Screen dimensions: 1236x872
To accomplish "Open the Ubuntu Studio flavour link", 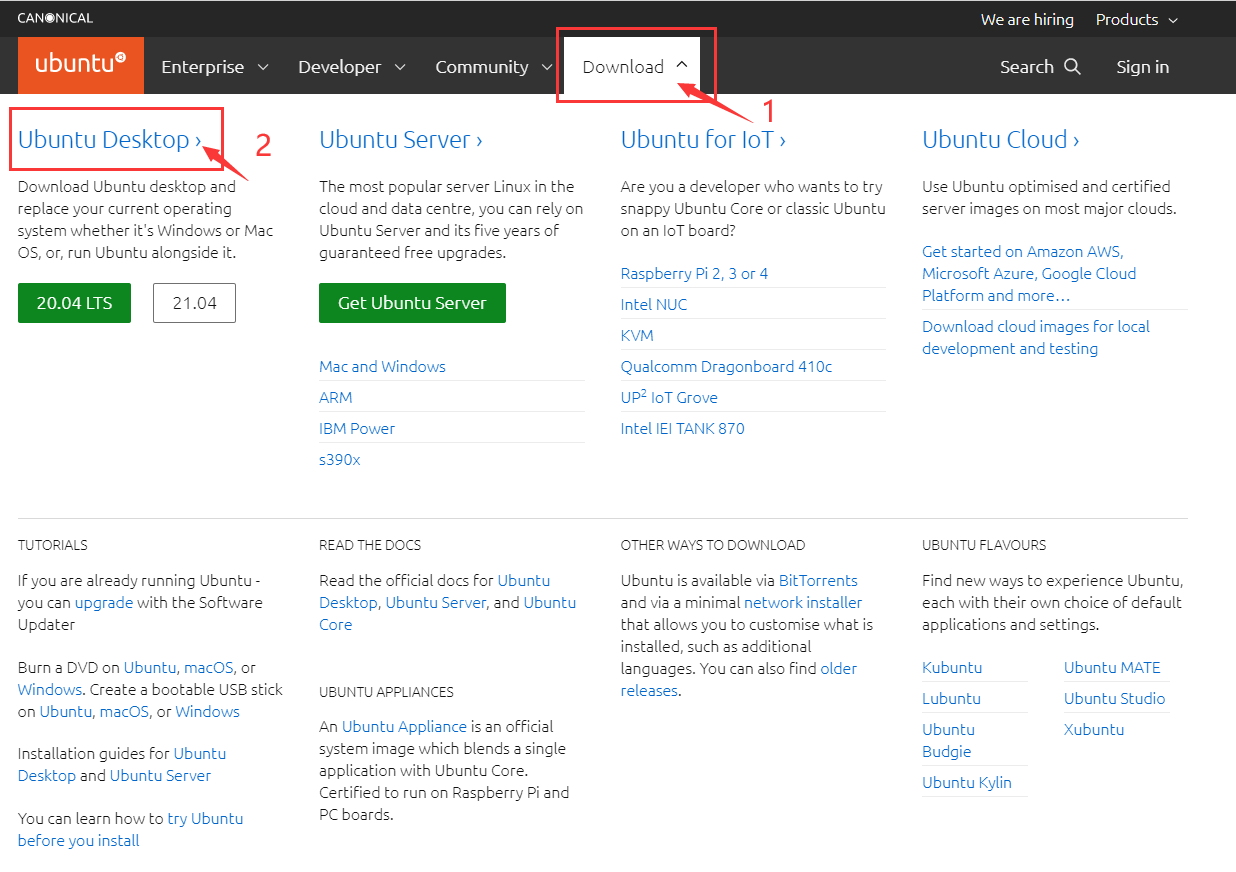I will tap(1114, 699).
